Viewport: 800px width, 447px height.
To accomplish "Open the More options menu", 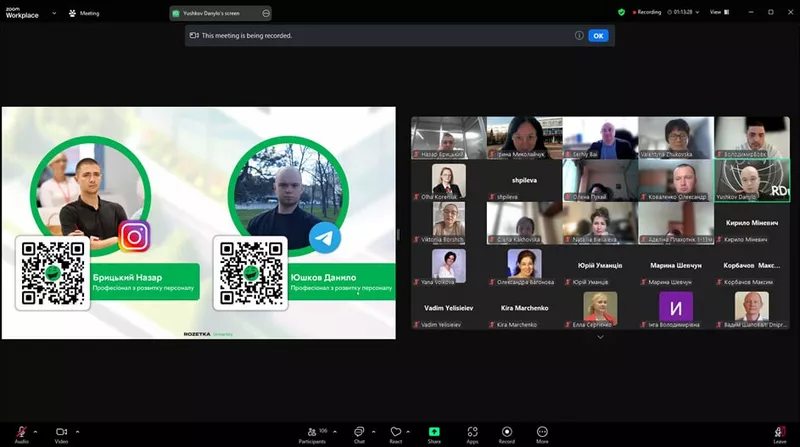I will [x=542, y=434].
